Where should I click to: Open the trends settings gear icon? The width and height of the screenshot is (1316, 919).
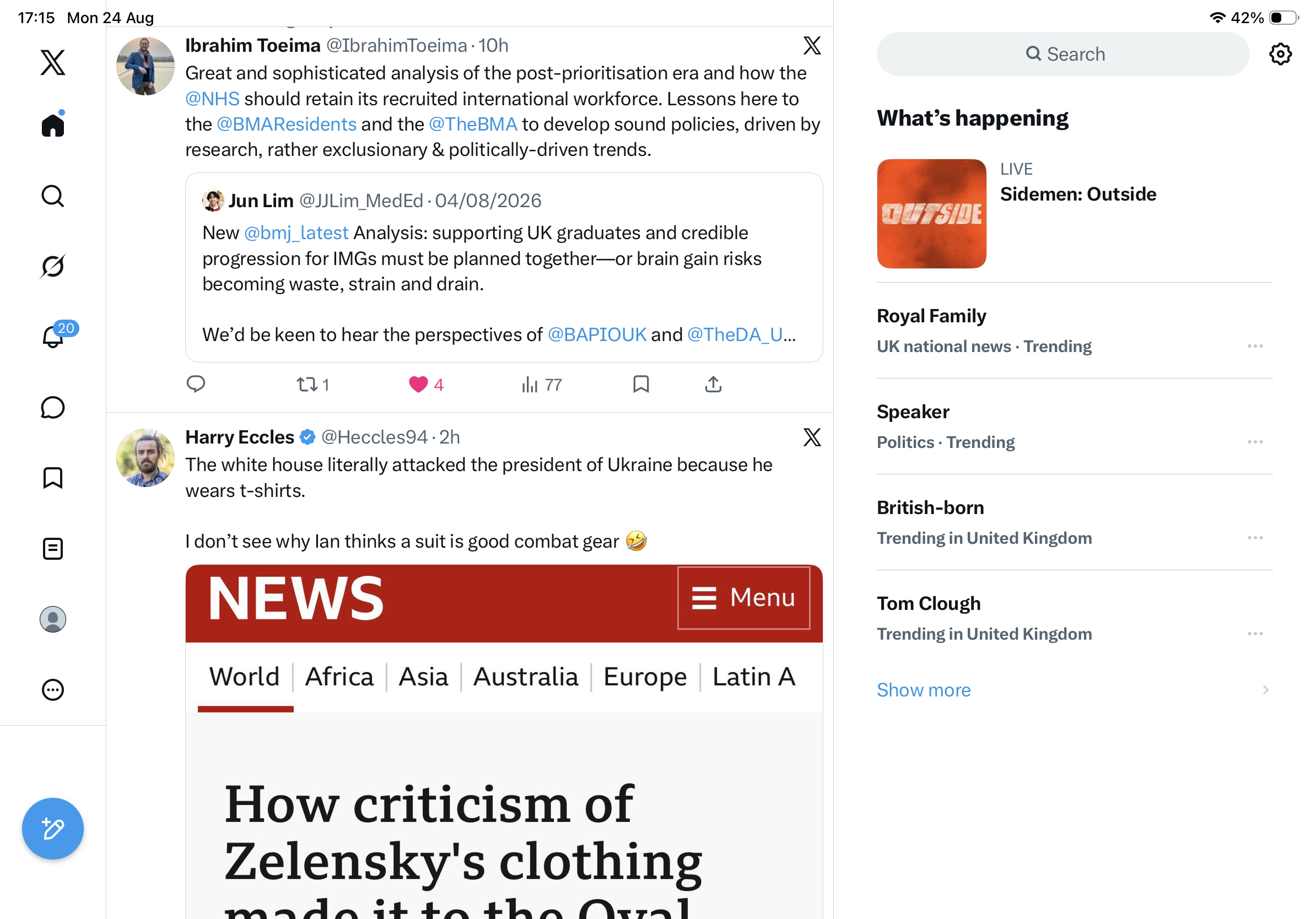click(x=1280, y=54)
